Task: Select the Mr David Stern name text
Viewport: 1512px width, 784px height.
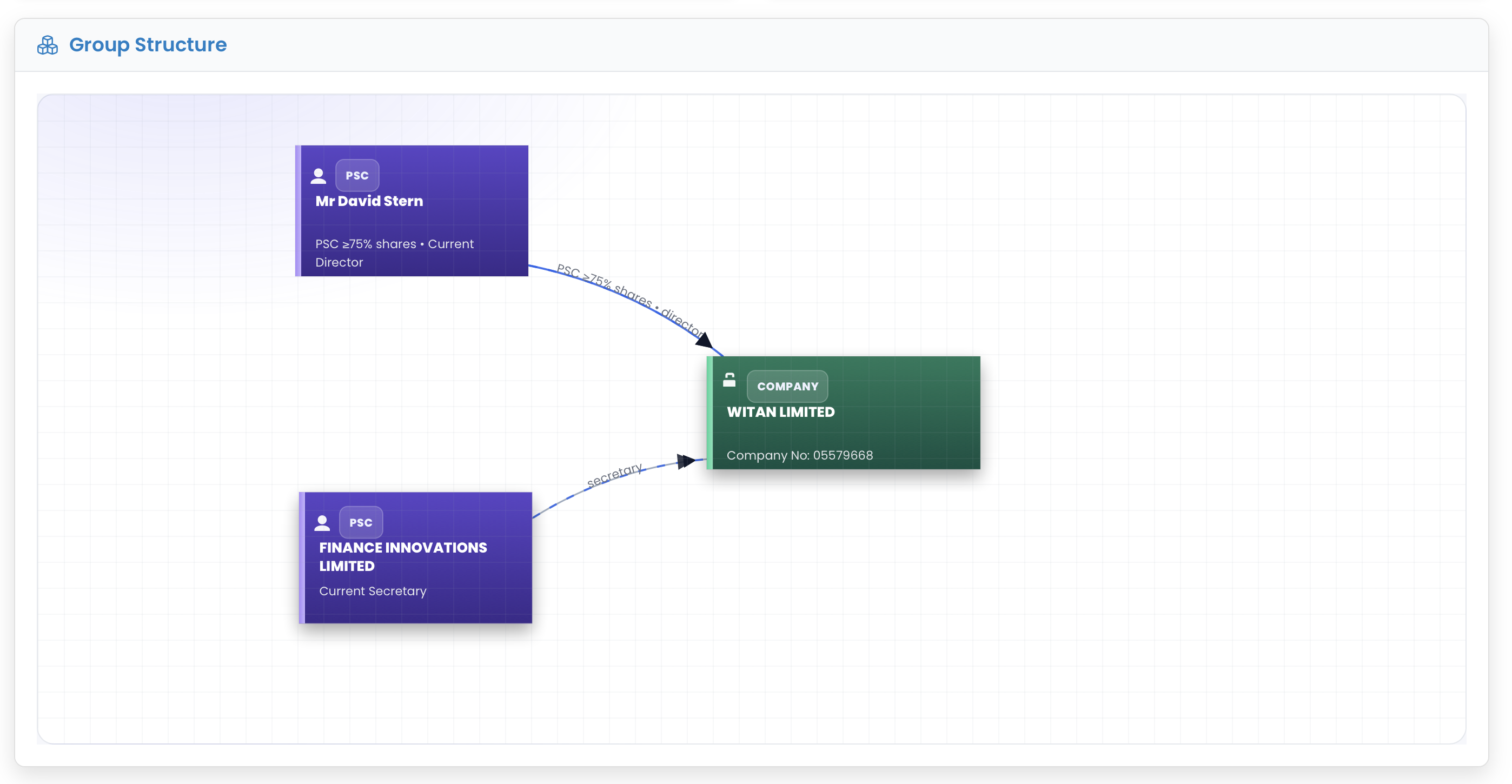Action: [x=369, y=201]
